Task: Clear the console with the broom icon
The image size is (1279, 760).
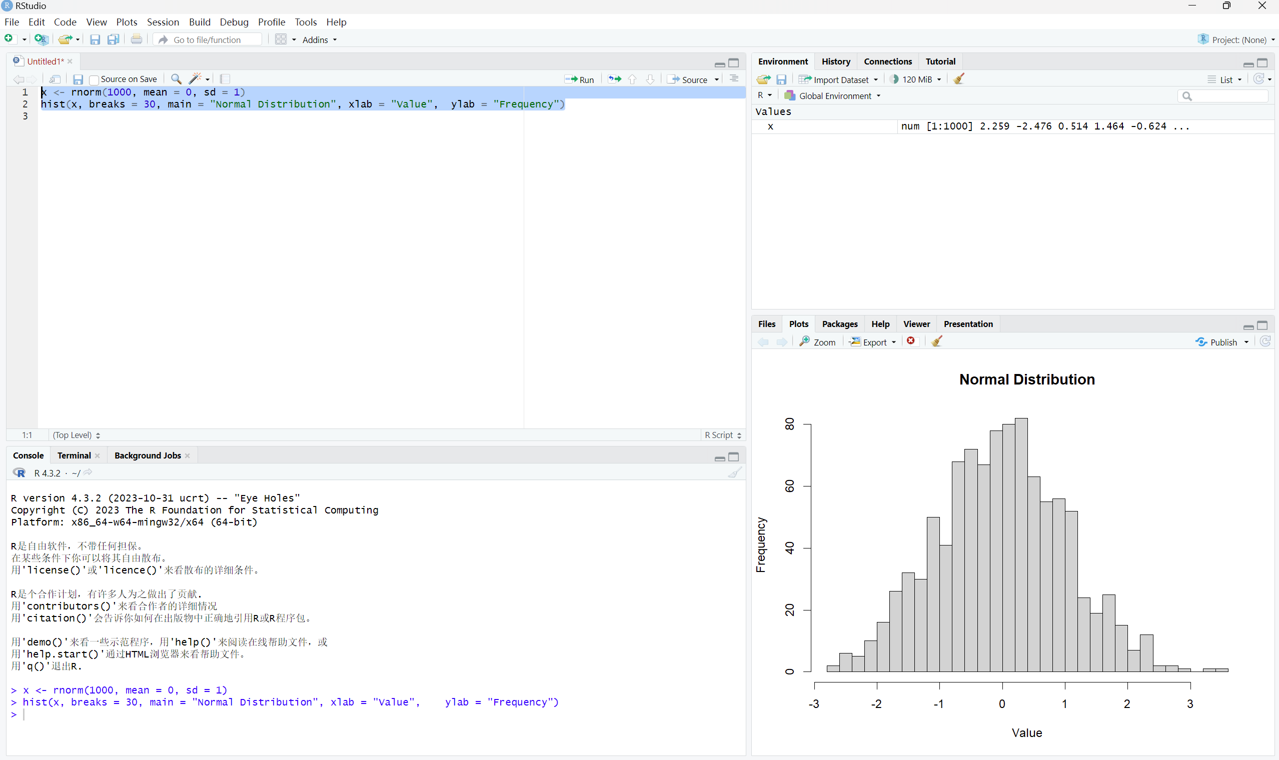Action: tap(735, 473)
